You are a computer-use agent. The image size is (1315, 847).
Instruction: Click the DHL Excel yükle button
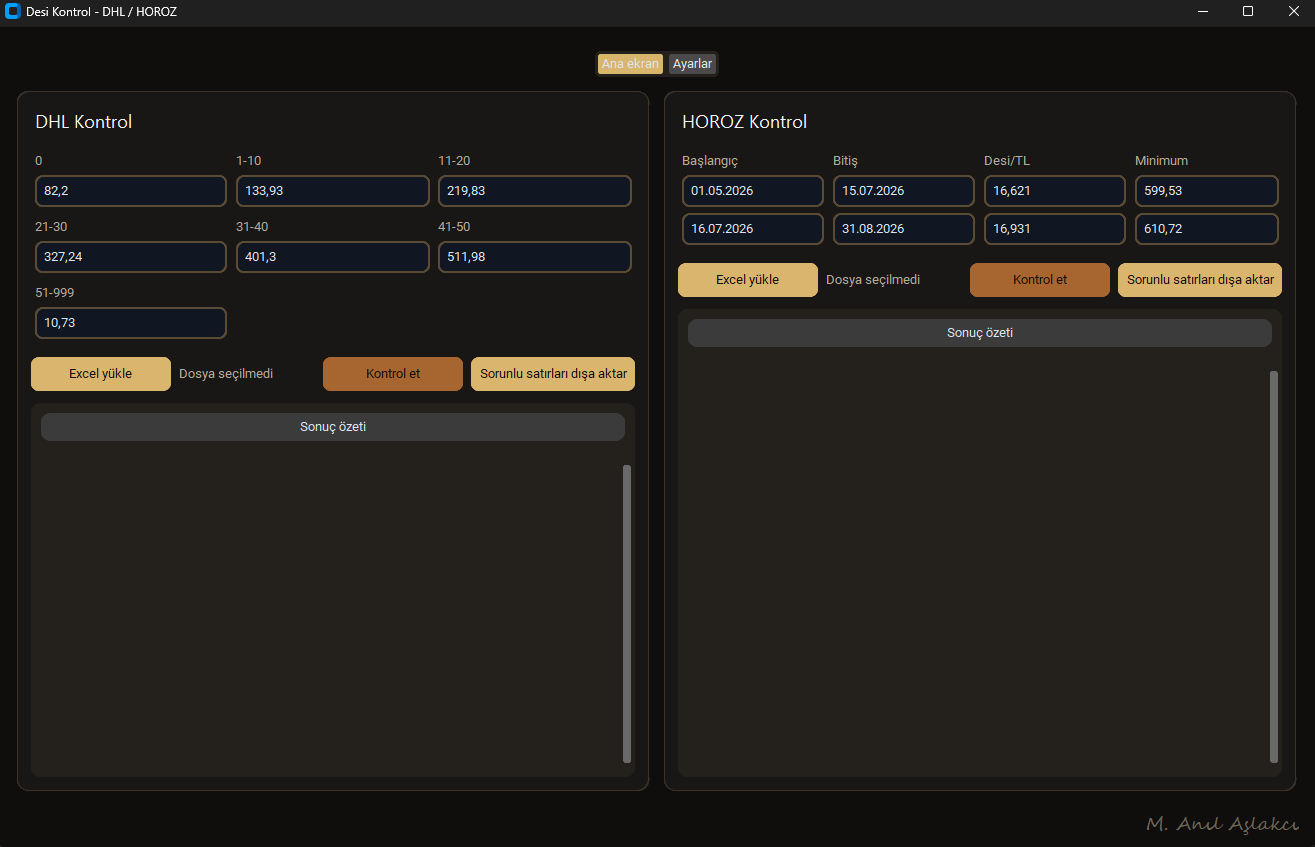tap(101, 374)
